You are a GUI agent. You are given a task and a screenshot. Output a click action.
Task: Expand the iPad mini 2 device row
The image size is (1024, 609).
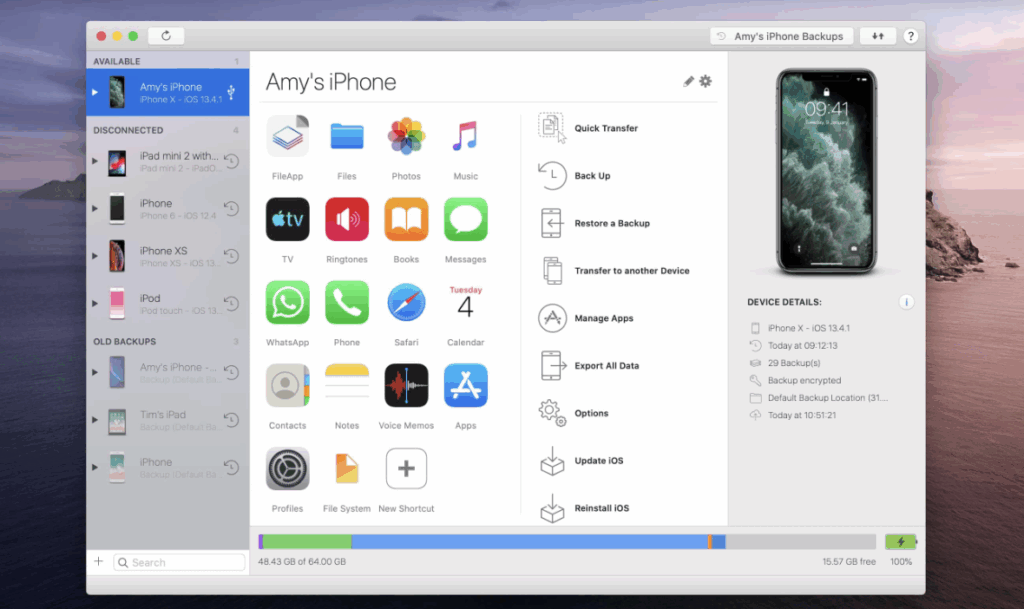point(95,161)
